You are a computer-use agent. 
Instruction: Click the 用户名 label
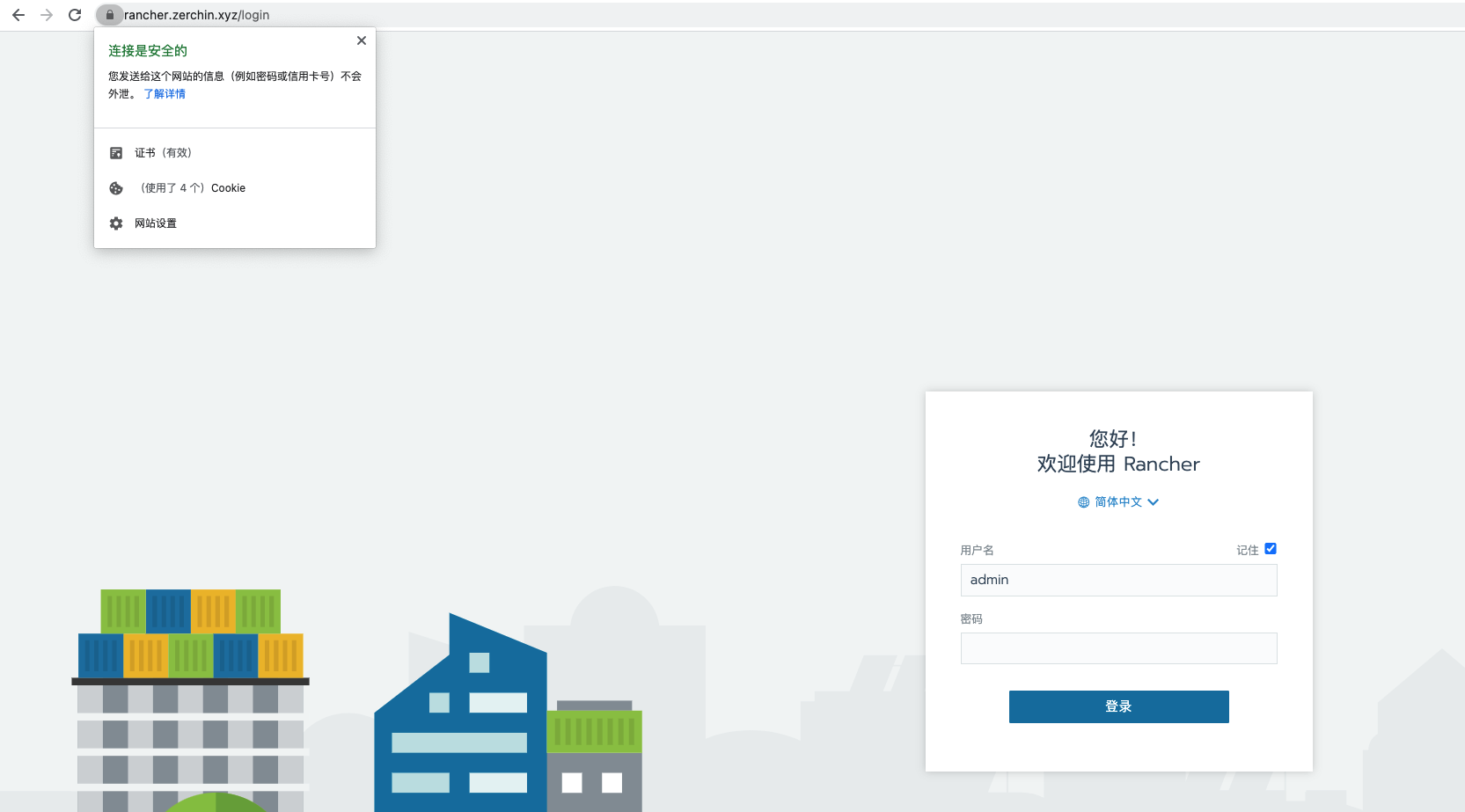tap(977, 551)
